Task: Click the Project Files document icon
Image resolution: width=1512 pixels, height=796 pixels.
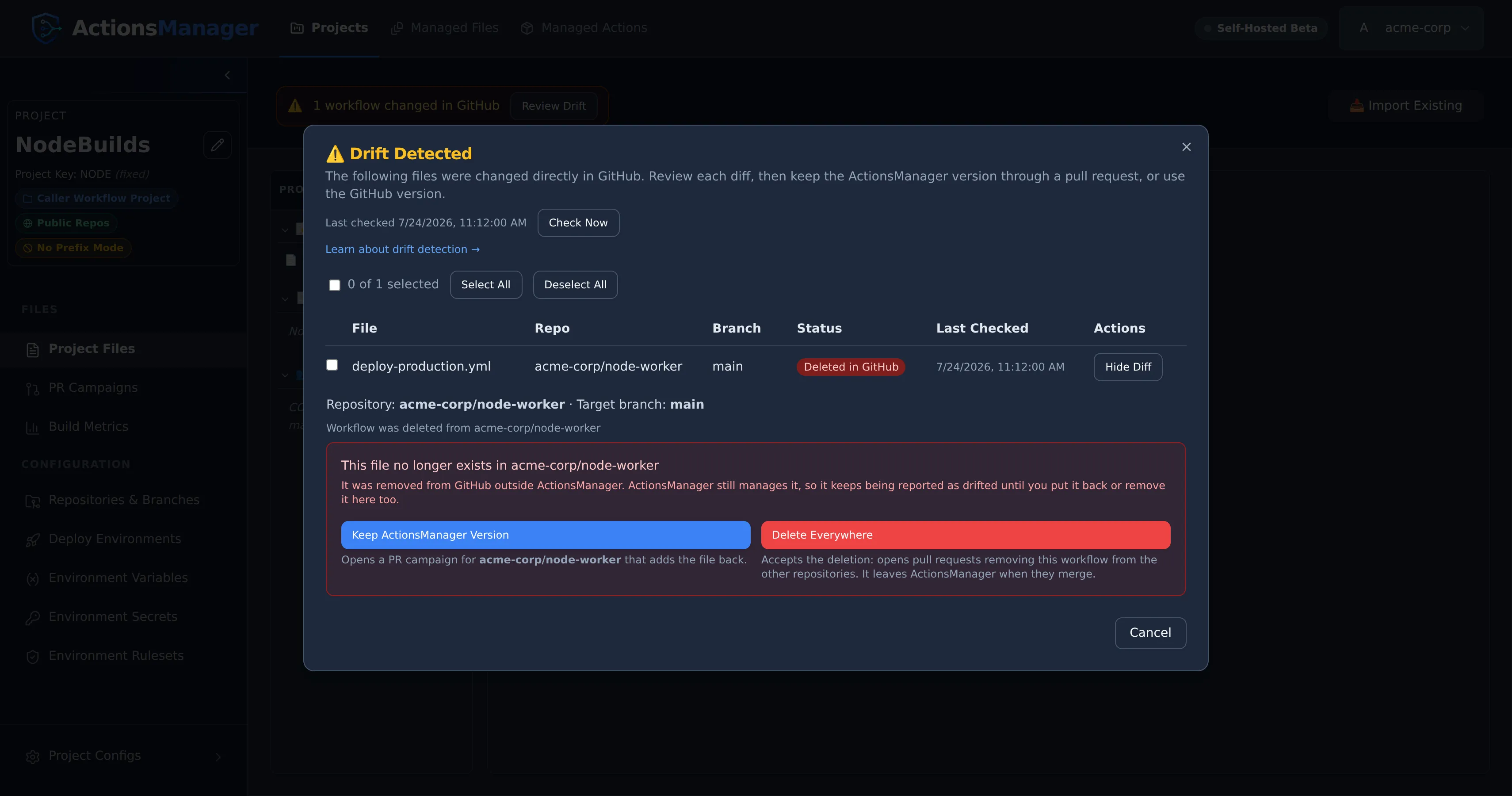Action: coord(33,350)
